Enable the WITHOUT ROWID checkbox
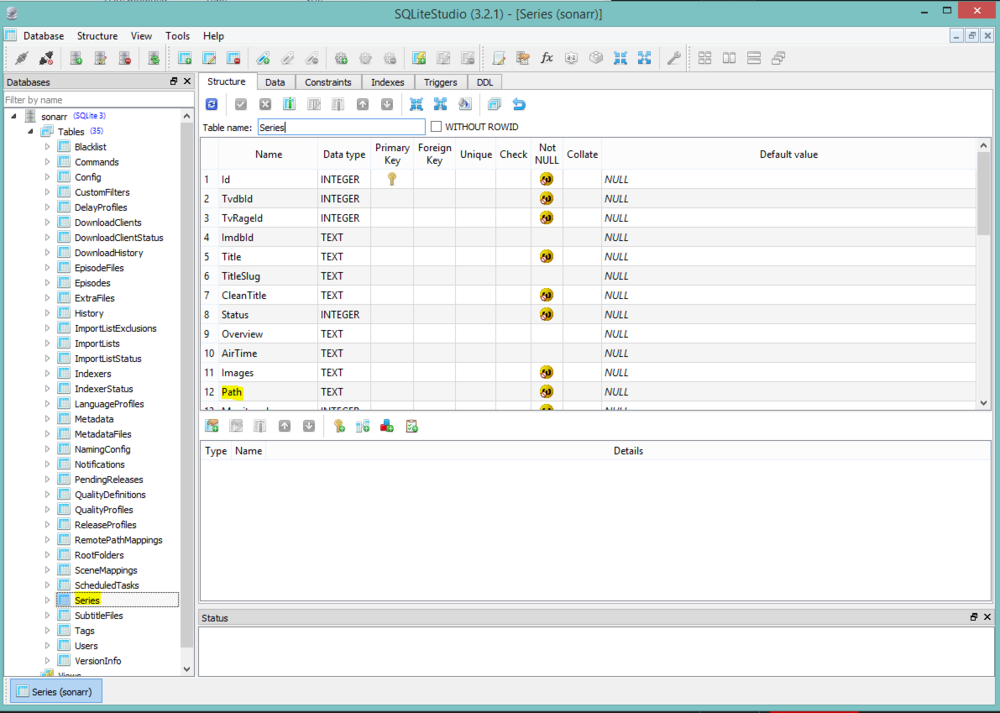 (436, 127)
